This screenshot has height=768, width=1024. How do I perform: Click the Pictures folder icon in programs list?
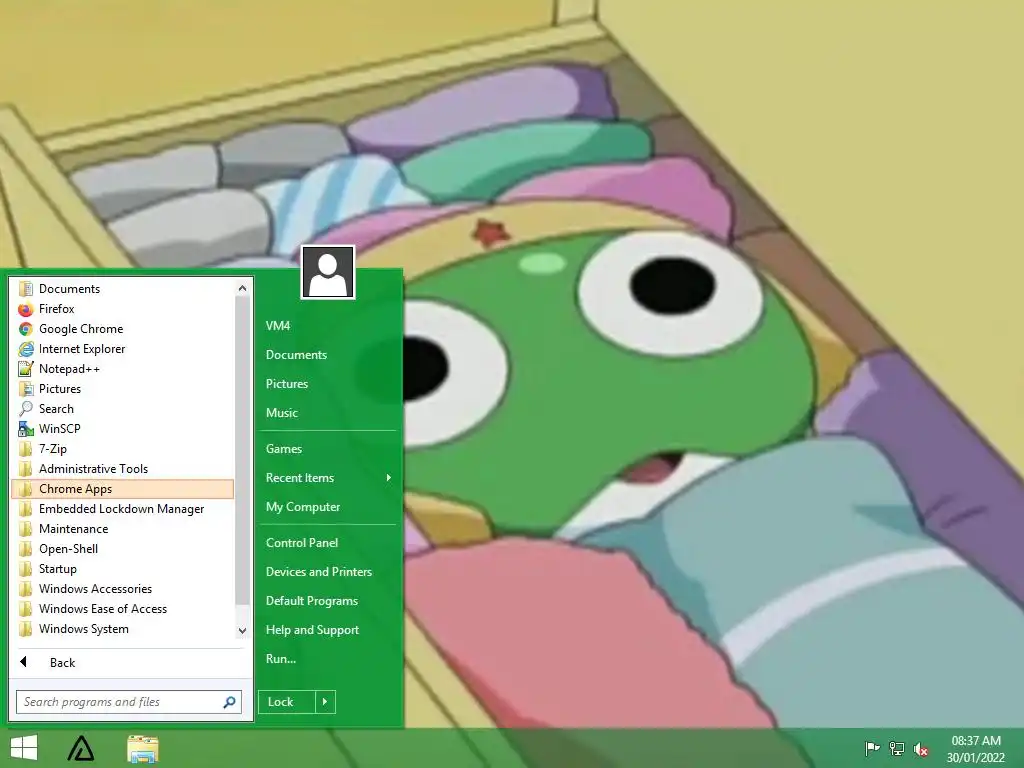25,389
